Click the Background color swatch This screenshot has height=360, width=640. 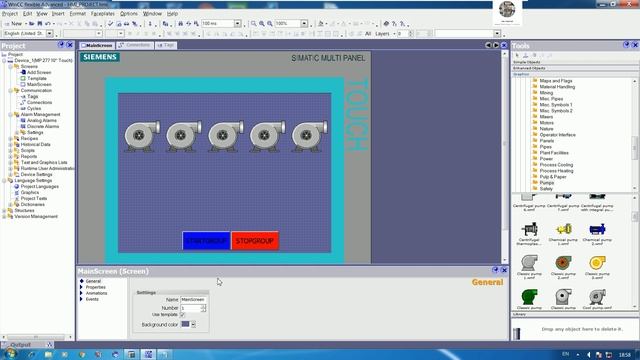pos(185,324)
